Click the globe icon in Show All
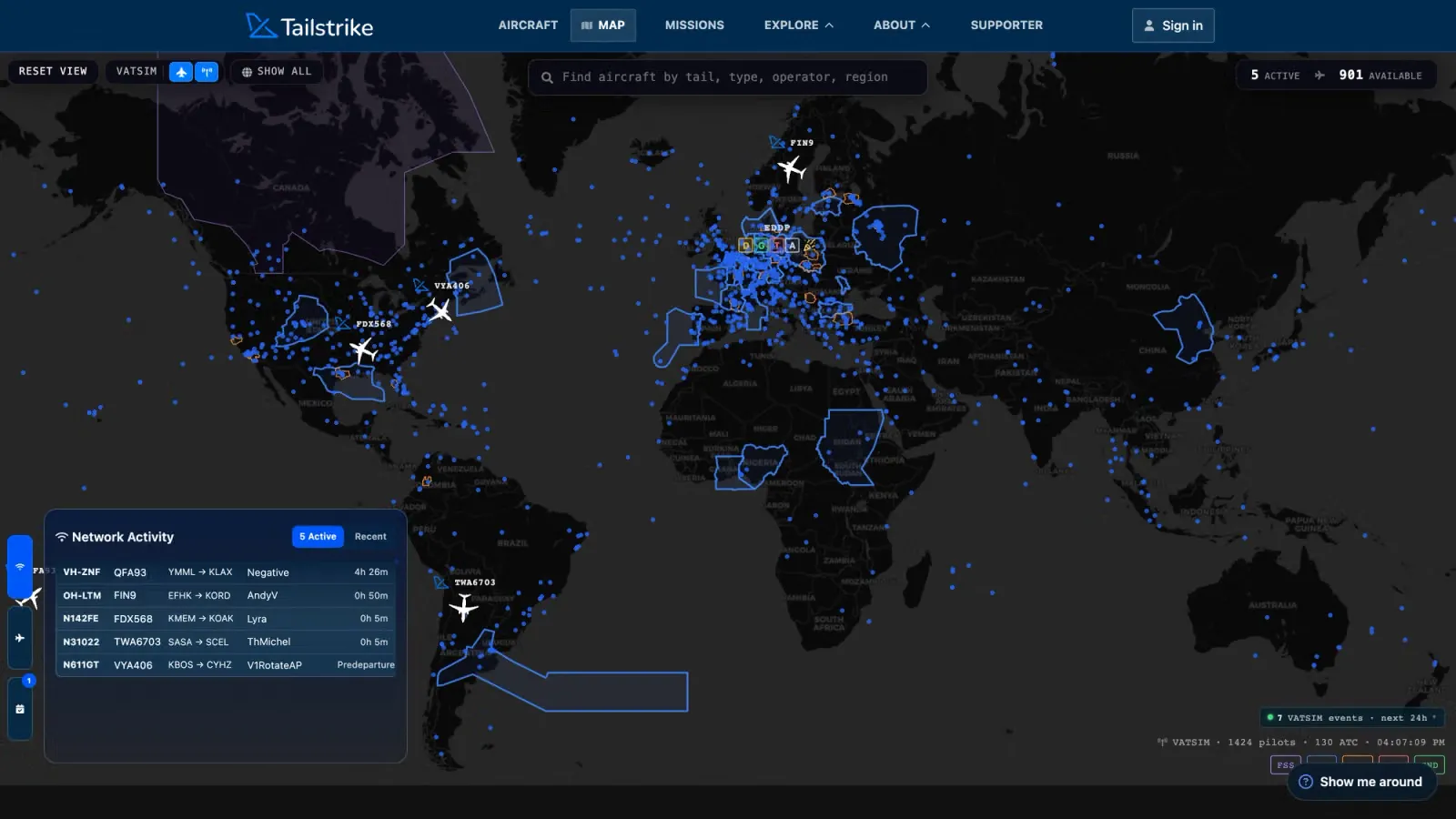 (247, 72)
